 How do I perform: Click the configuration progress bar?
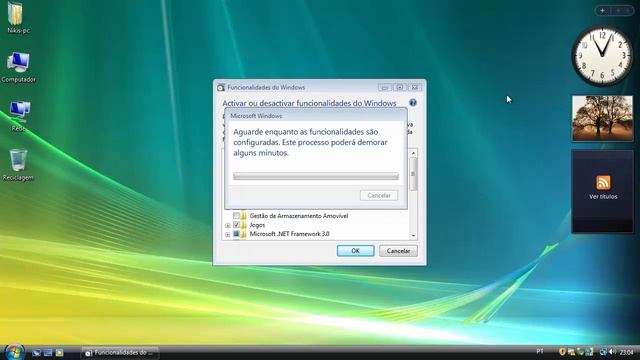[316, 176]
